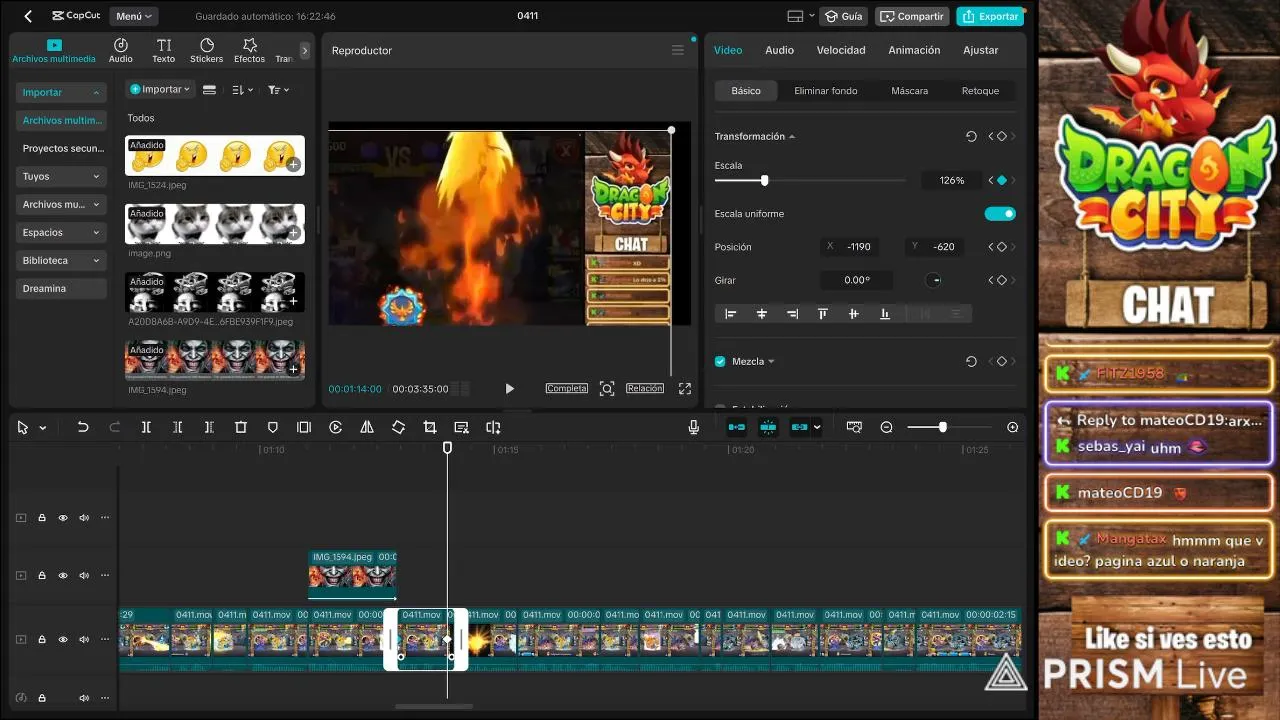Toggle the Escala keyframe diamond

[x=1002, y=180]
